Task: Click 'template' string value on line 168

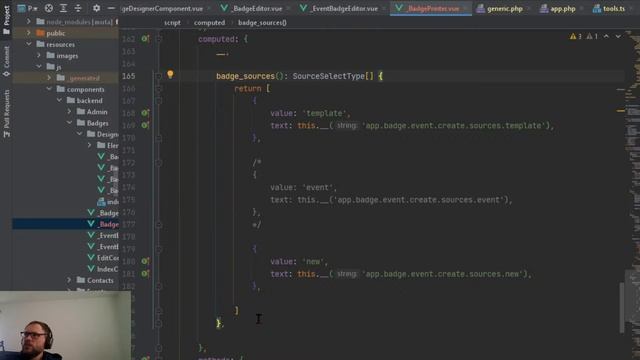Action: coord(325,113)
